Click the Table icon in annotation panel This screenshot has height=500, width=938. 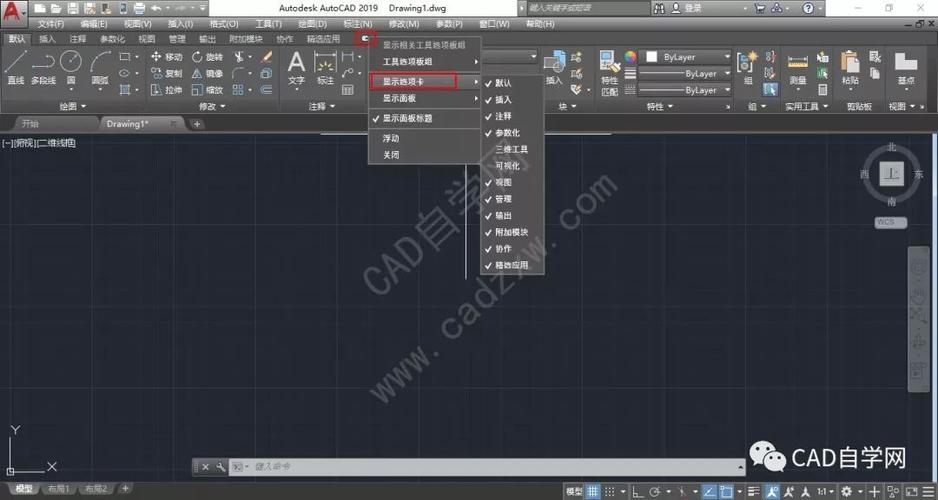pyautogui.click(x=348, y=90)
